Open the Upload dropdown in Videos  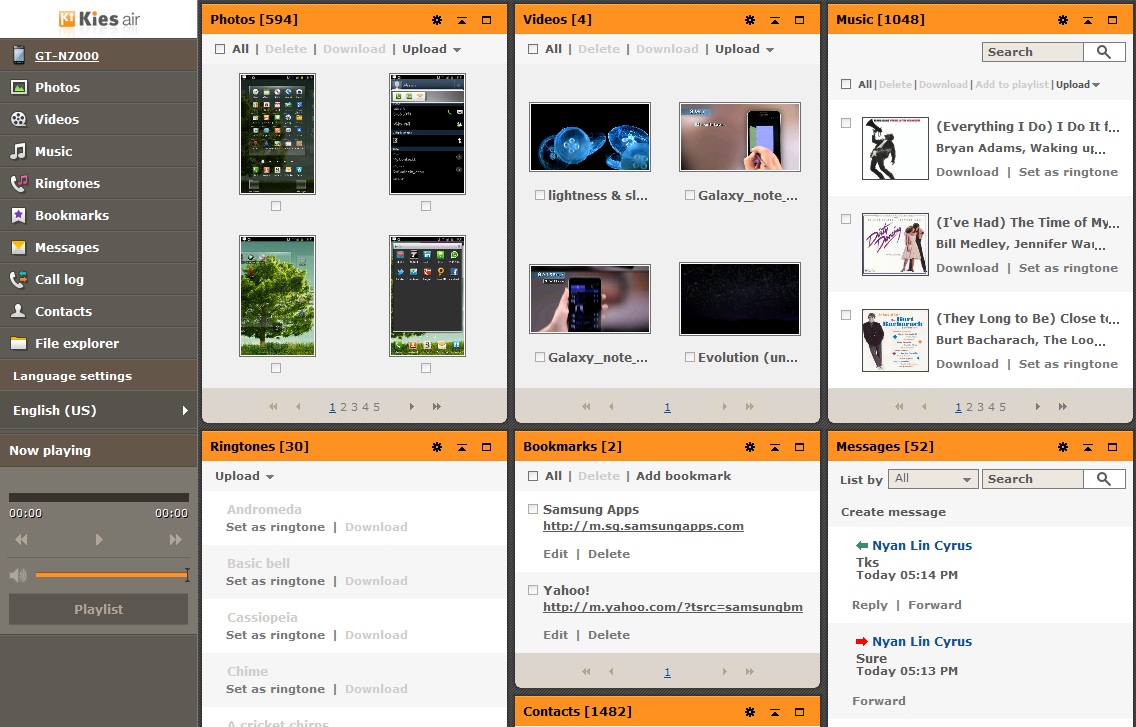745,49
